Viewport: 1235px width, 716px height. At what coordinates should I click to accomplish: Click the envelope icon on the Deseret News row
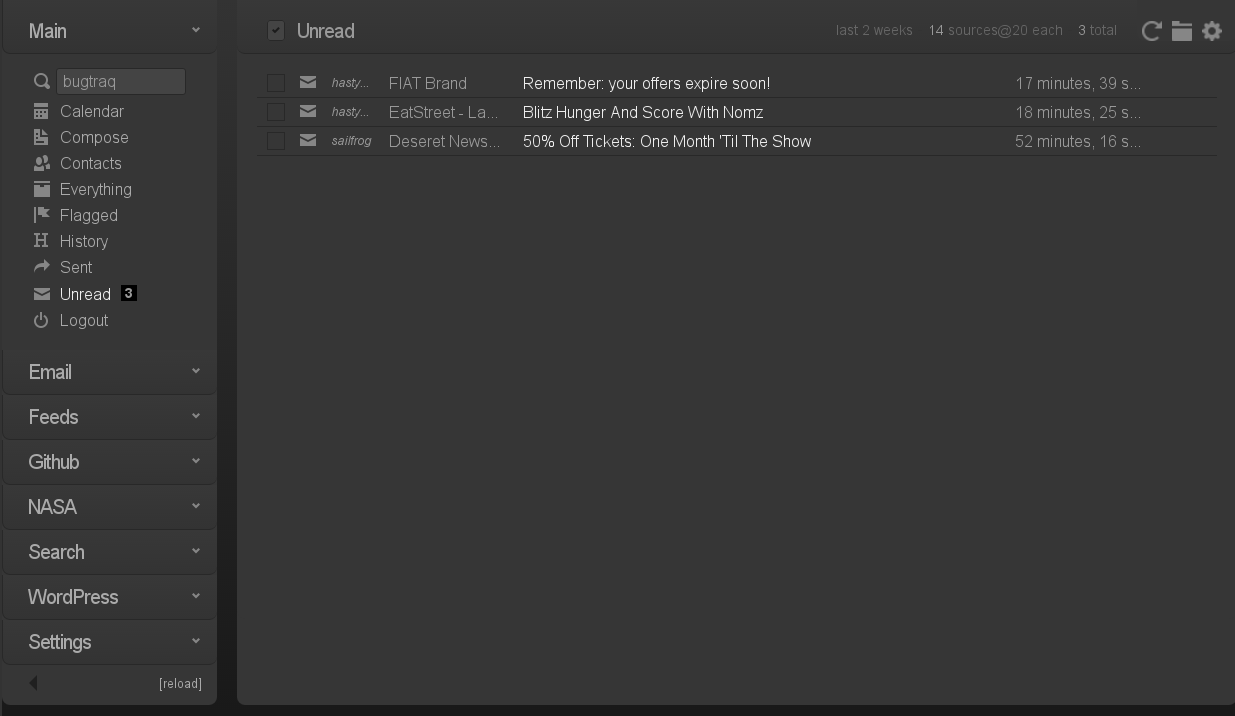[x=308, y=141]
